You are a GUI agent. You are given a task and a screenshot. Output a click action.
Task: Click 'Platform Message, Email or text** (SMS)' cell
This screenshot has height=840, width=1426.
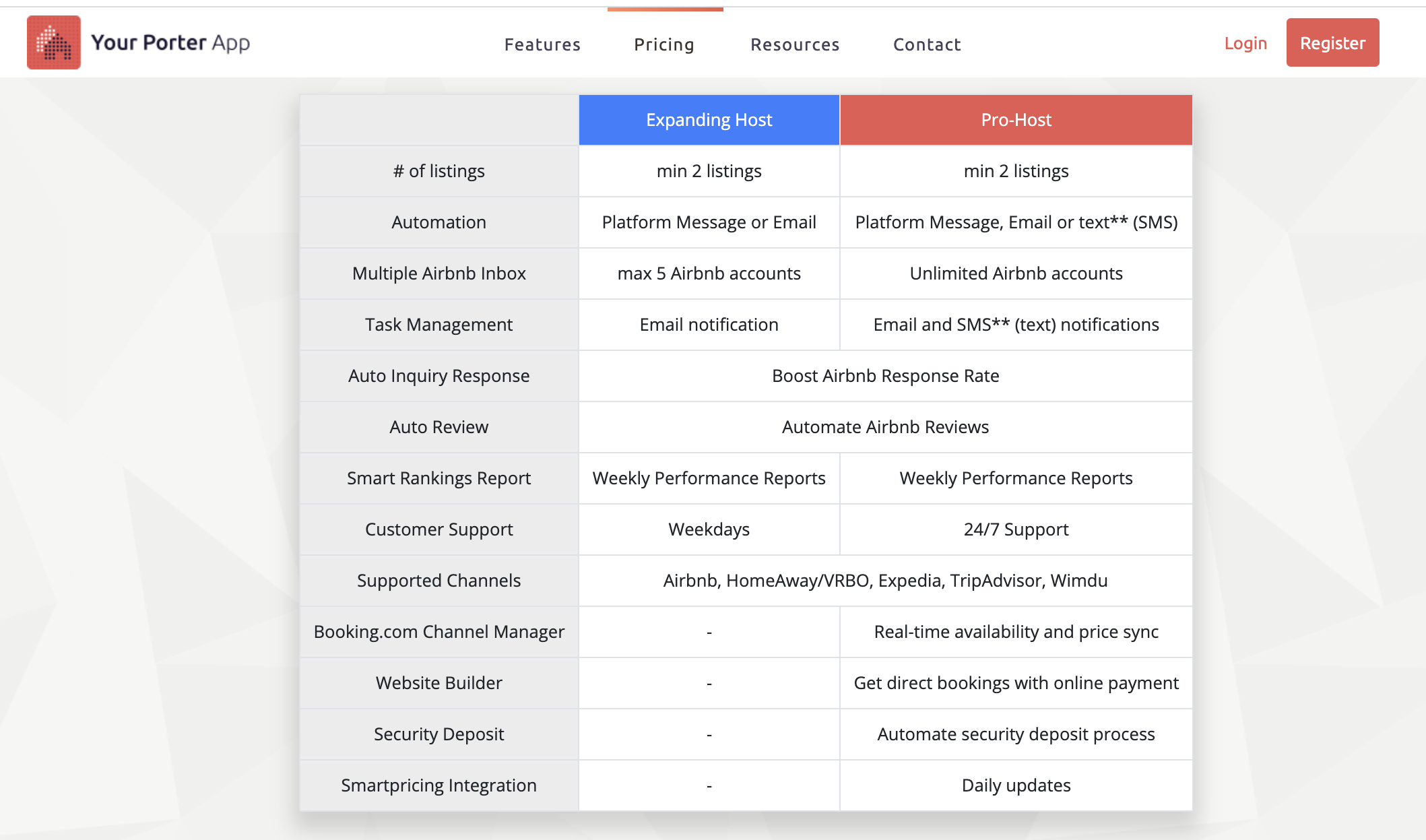coord(1016,222)
